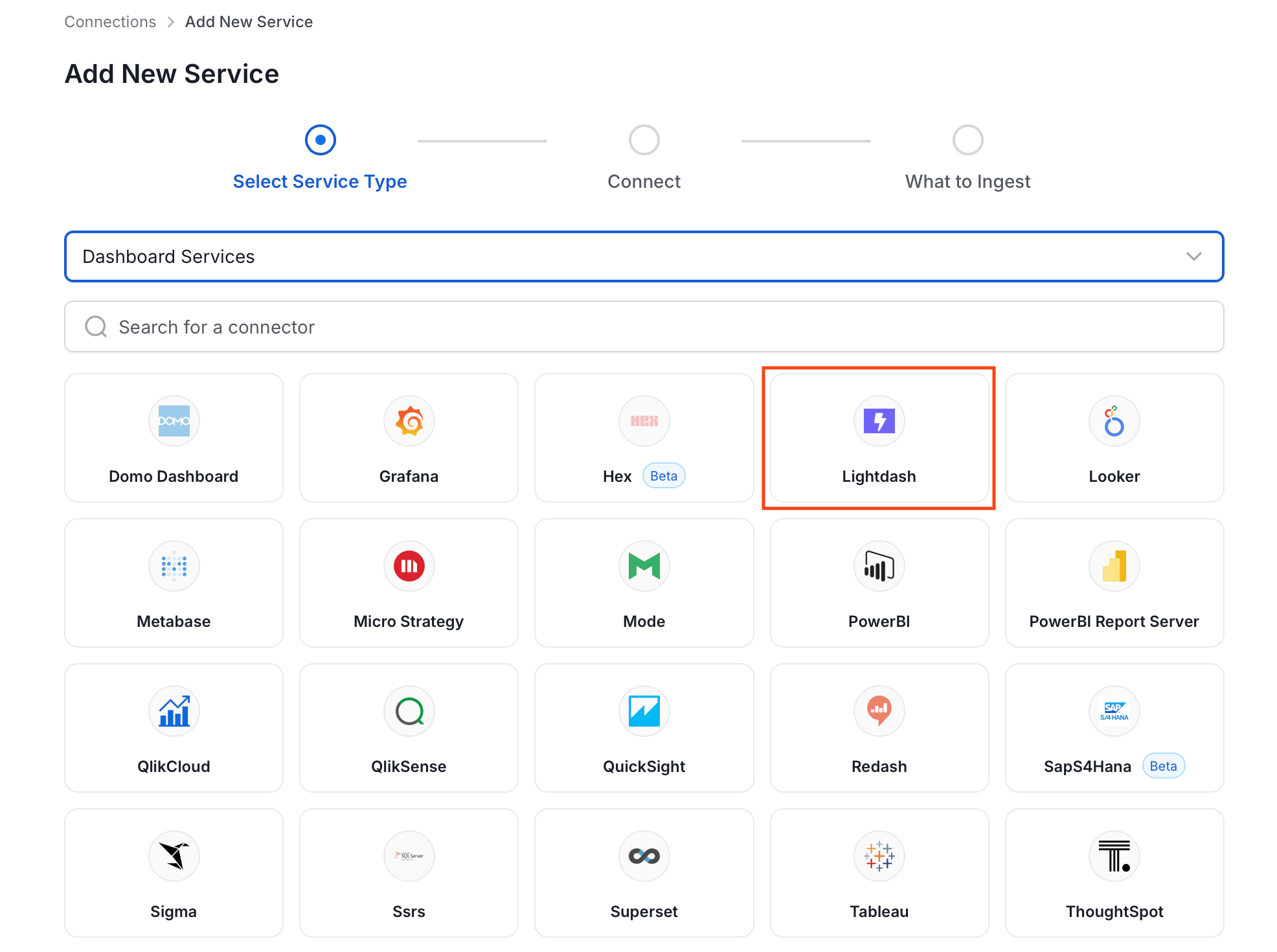Click the Ssrs label text
The height and width of the screenshot is (952, 1277).
click(409, 912)
